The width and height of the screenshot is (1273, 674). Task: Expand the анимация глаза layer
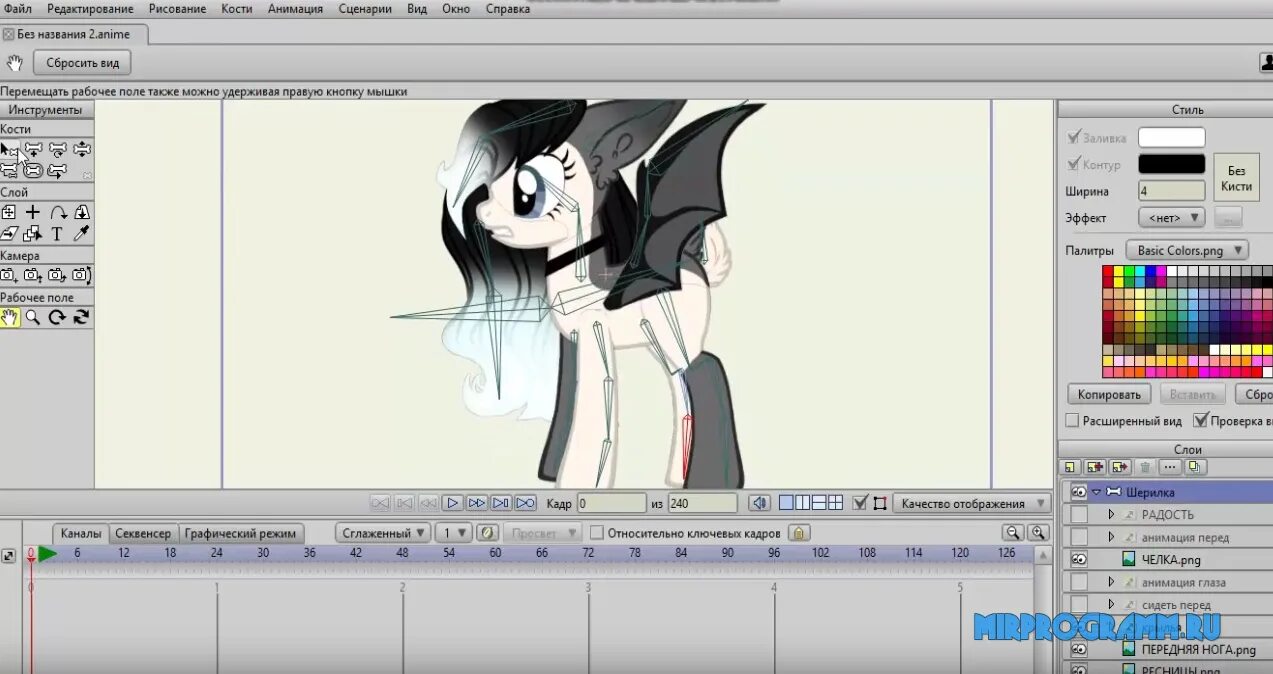pos(1111,582)
